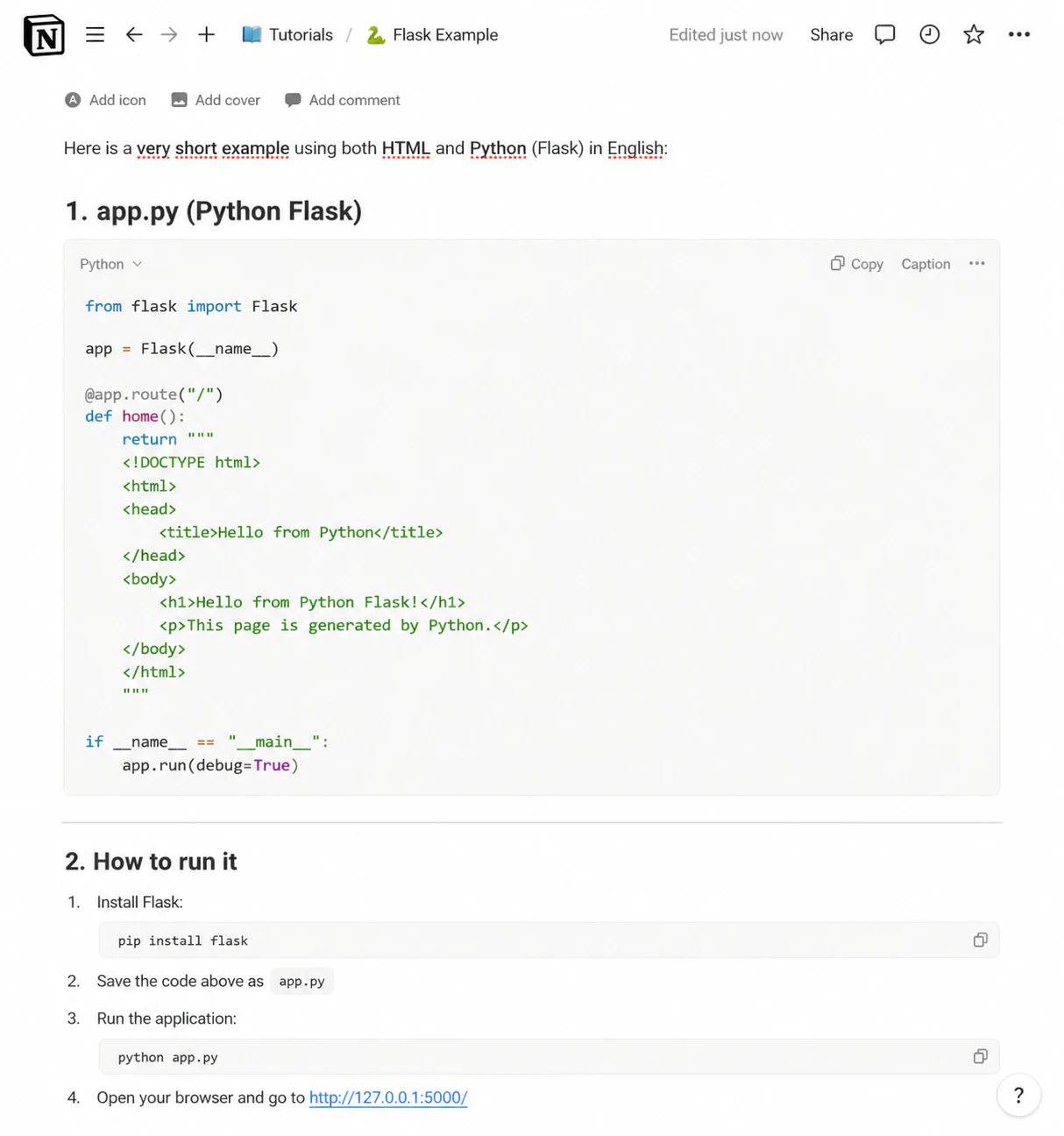
Task: Open code block more options menu
Action: [977, 263]
